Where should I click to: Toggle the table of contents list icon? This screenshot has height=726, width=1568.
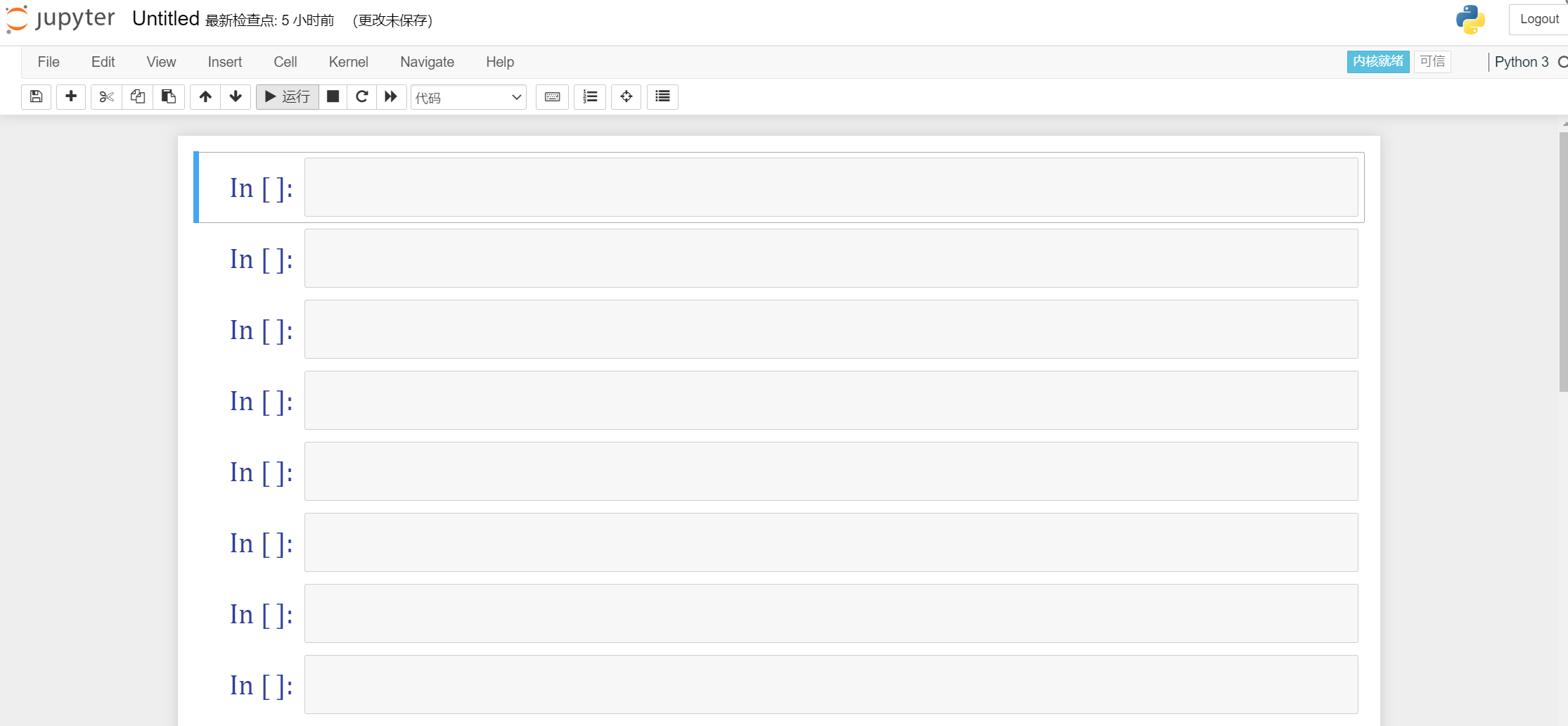tap(662, 96)
